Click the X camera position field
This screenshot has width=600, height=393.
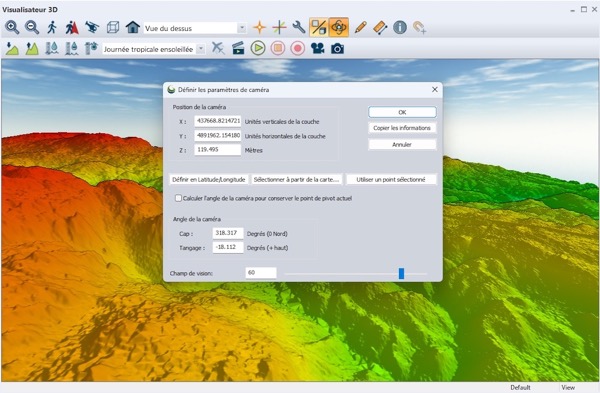click(218, 121)
